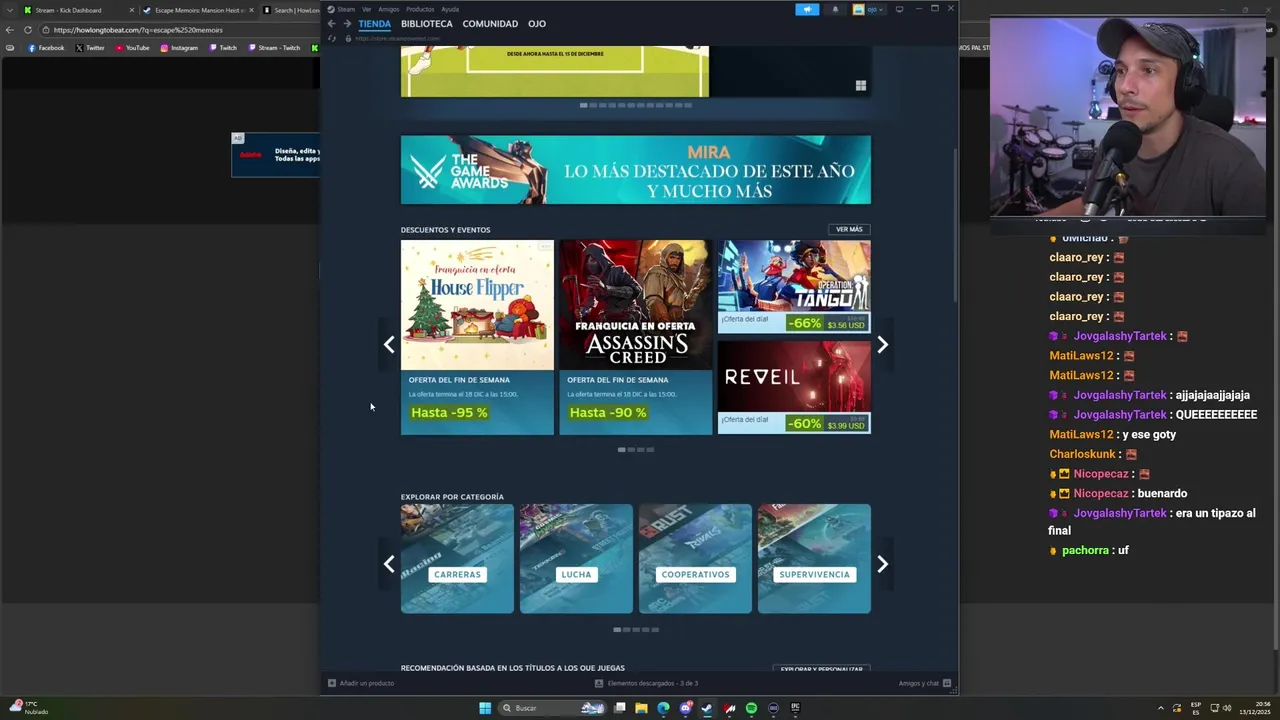The image size is (1280, 720).
Task: Open the House Flipper franchise offer
Action: click(x=477, y=337)
